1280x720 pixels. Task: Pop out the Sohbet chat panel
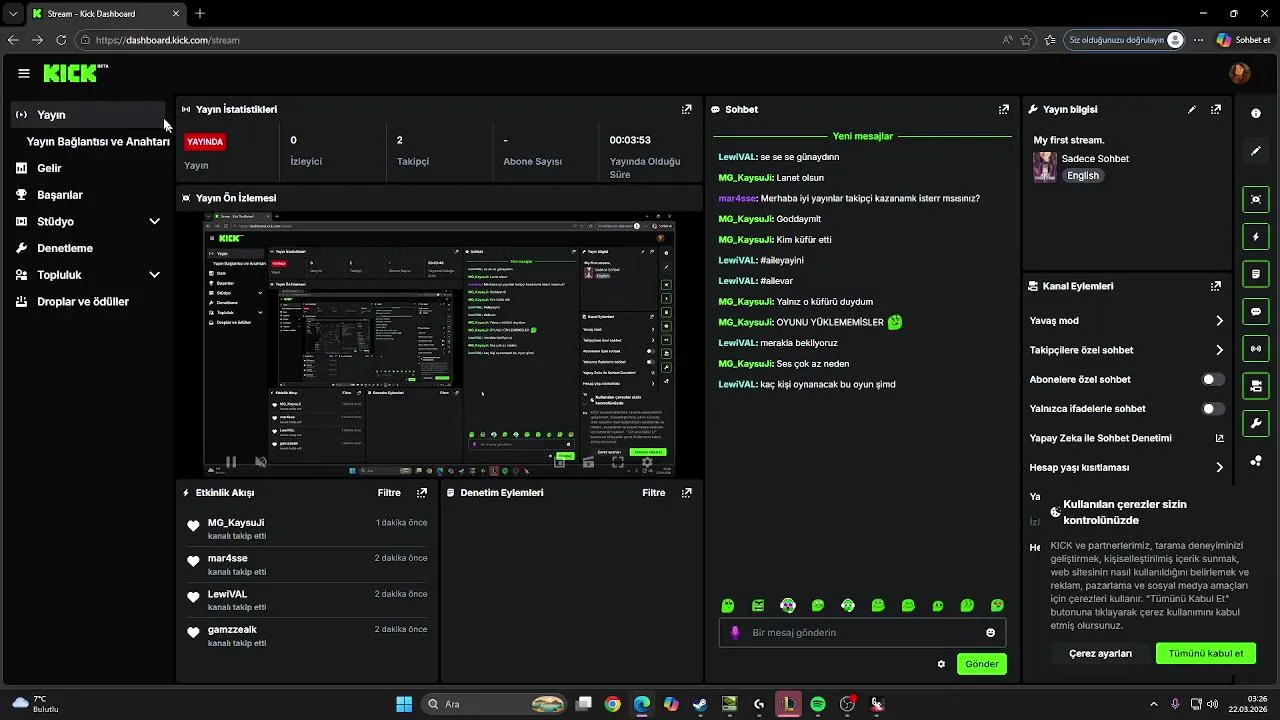pyautogui.click(x=1004, y=109)
